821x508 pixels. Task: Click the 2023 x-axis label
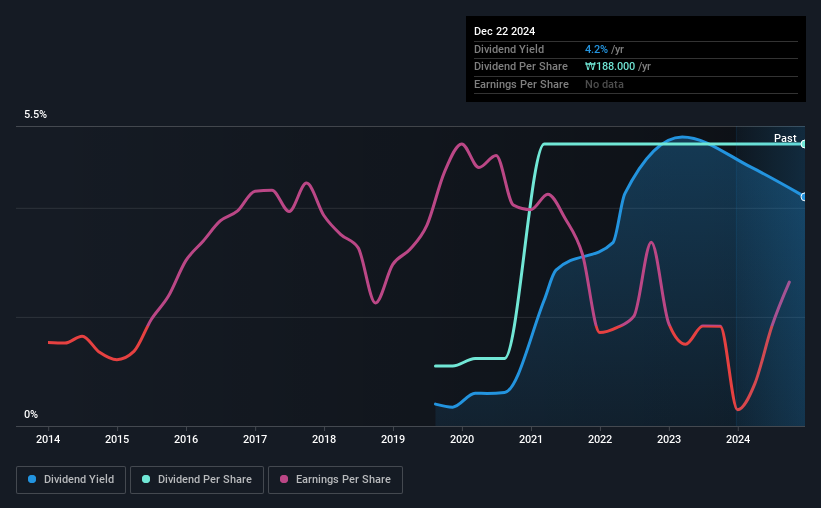[669, 439]
